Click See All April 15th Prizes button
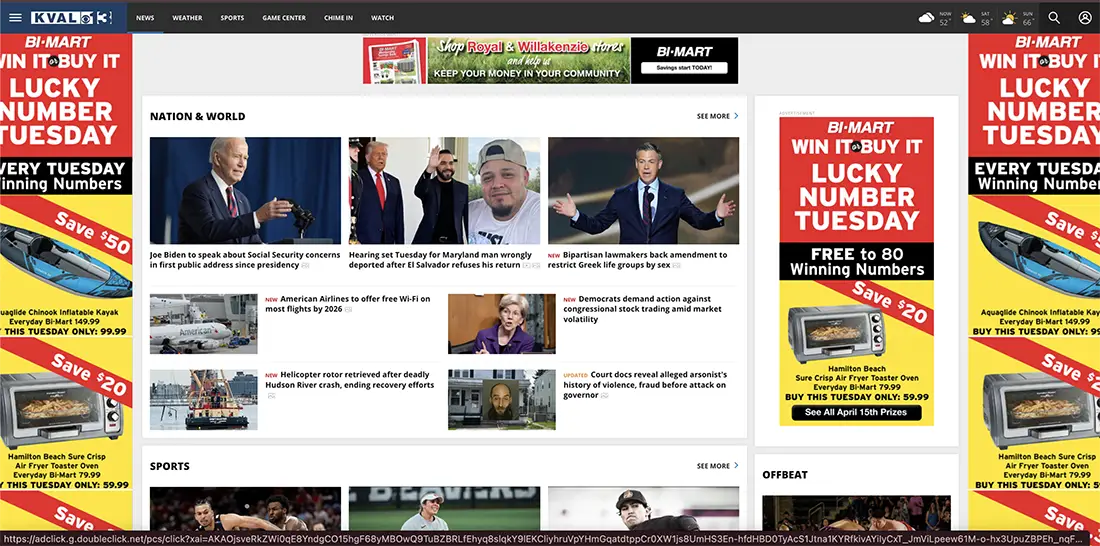 pyautogui.click(x=856, y=413)
